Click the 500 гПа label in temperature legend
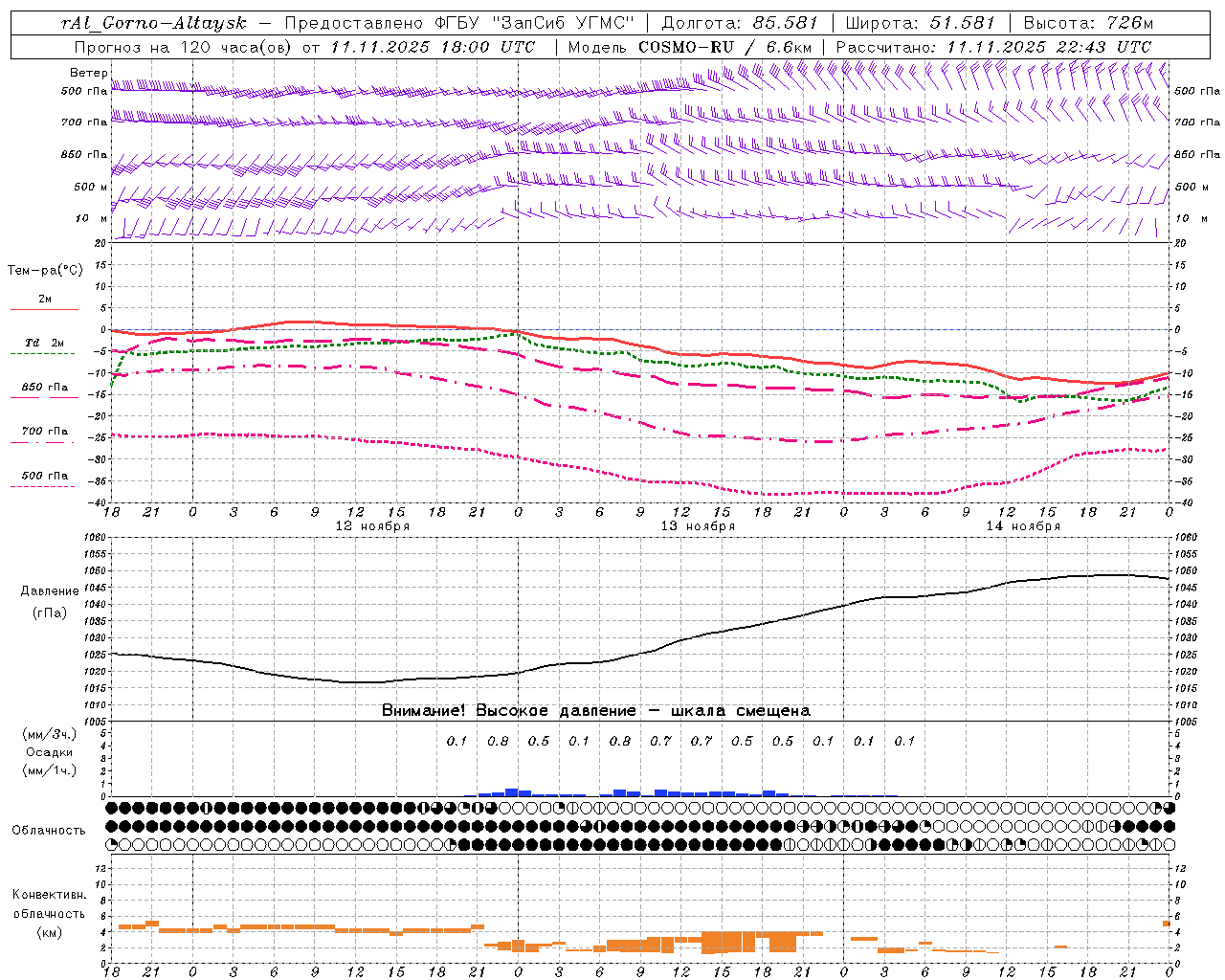This screenshot has height=980, width=1225. [x=45, y=475]
